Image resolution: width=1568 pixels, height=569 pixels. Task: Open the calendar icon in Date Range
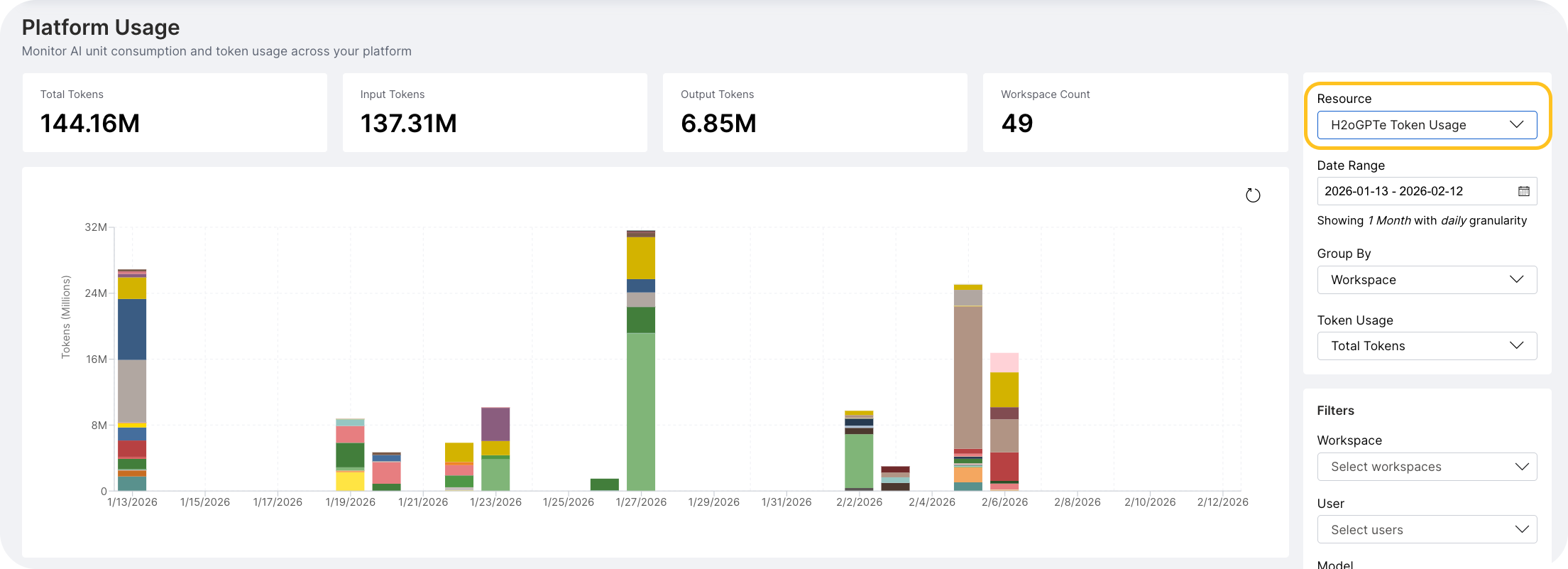(x=1523, y=191)
